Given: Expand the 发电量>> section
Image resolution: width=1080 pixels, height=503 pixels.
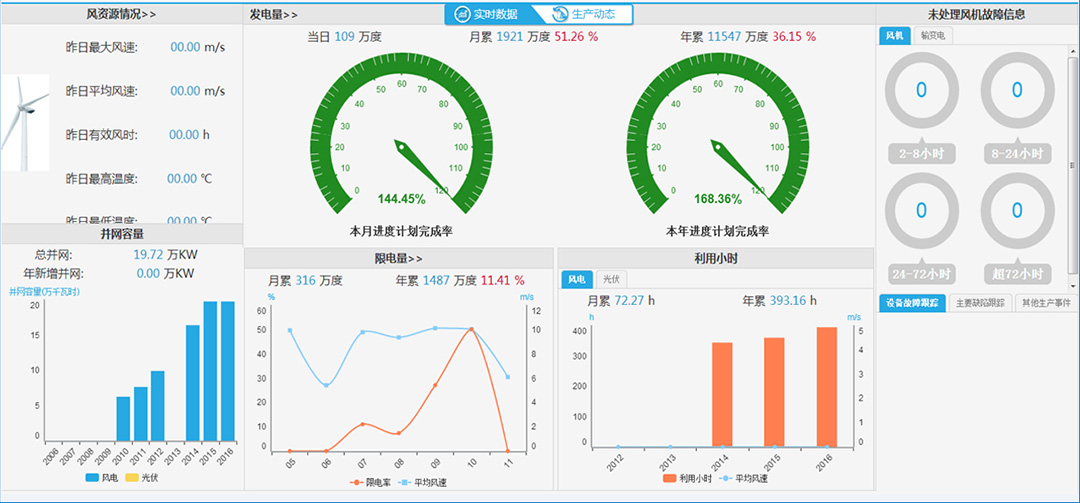Looking at the screenshot, I should [x=273, y=14].
